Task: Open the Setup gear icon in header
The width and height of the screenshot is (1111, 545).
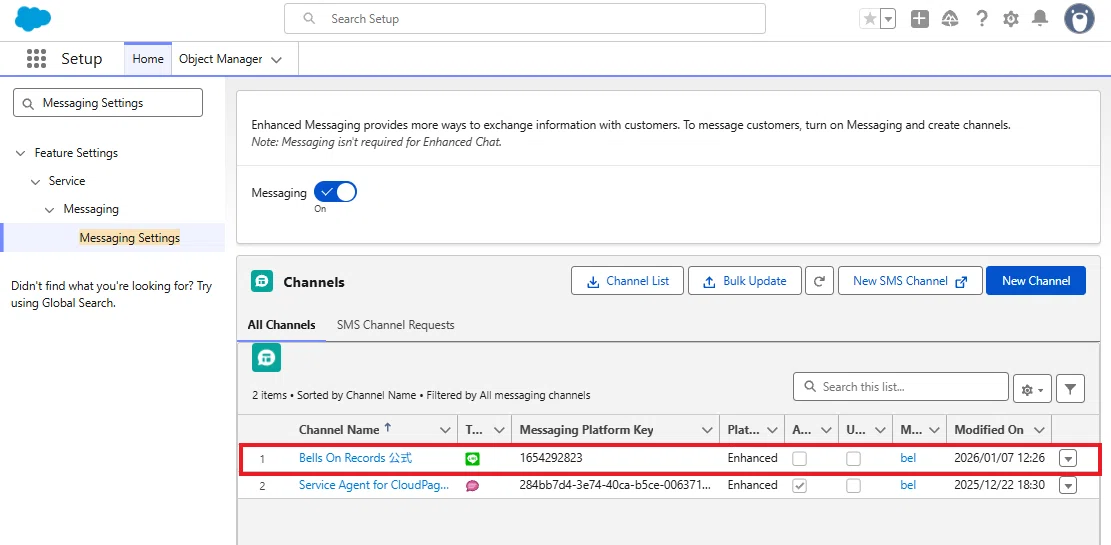Action: tap(1011, 19)
